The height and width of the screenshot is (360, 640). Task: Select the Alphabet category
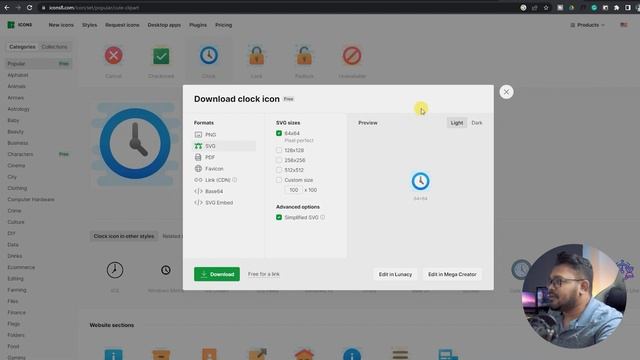pos(18,75)
